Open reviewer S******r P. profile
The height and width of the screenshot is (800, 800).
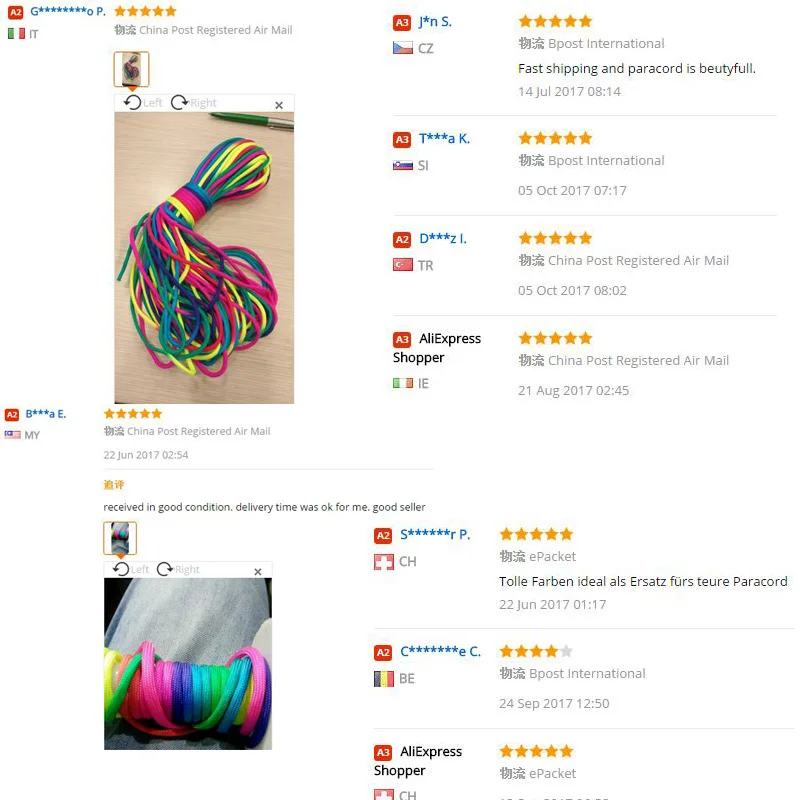click(435, 534)
